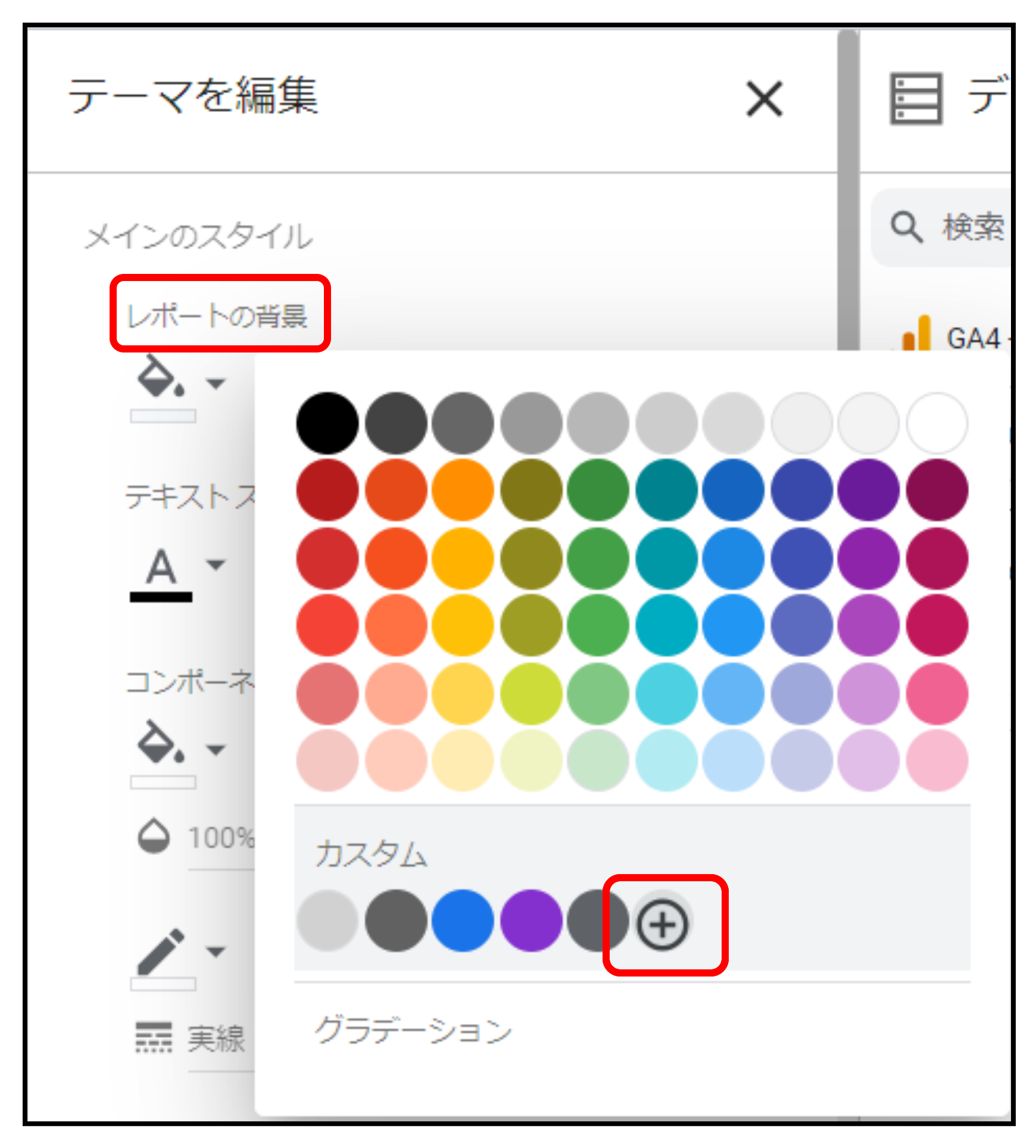Select the bright blue custom color swatch
This screenshot has height=1148, width=1036.
[463, 921]
